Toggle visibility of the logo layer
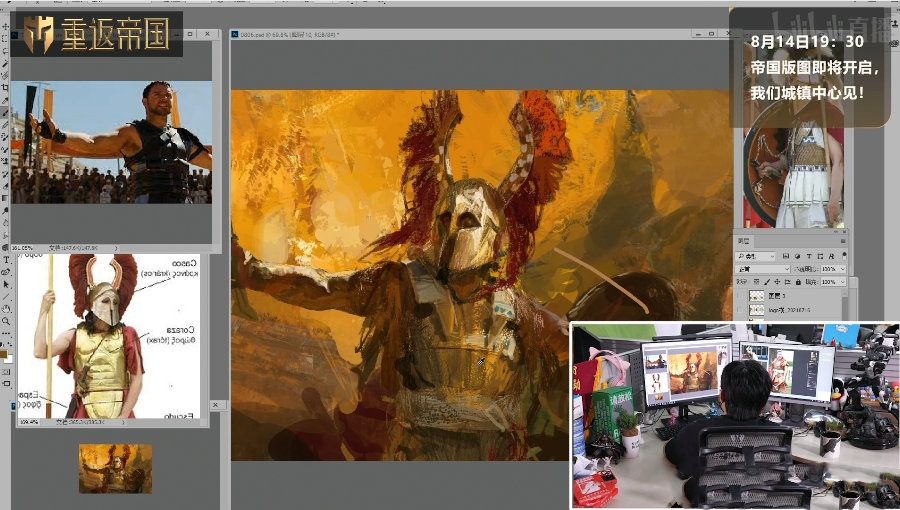The height and width of the screenshot is (510, 900). pyautogui.click(x=740, y=310)
